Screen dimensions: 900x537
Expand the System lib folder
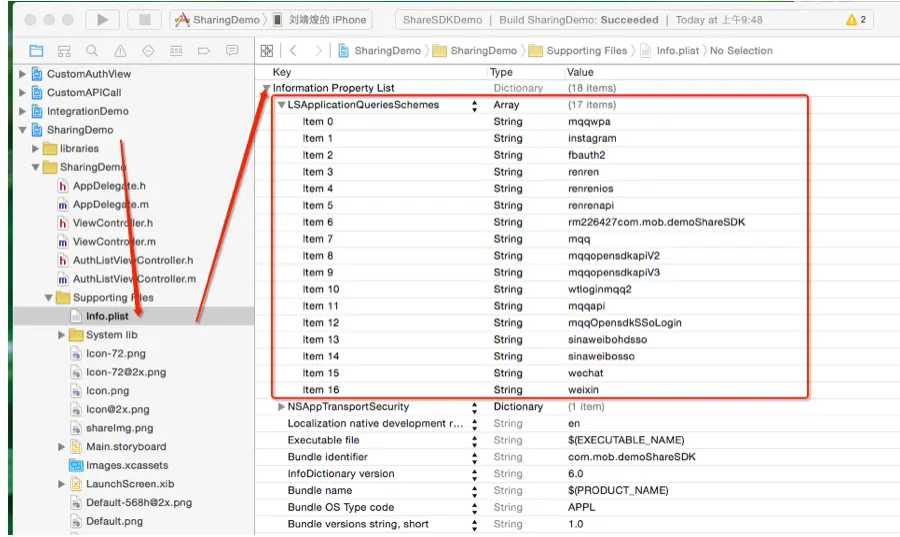point(61,335)
